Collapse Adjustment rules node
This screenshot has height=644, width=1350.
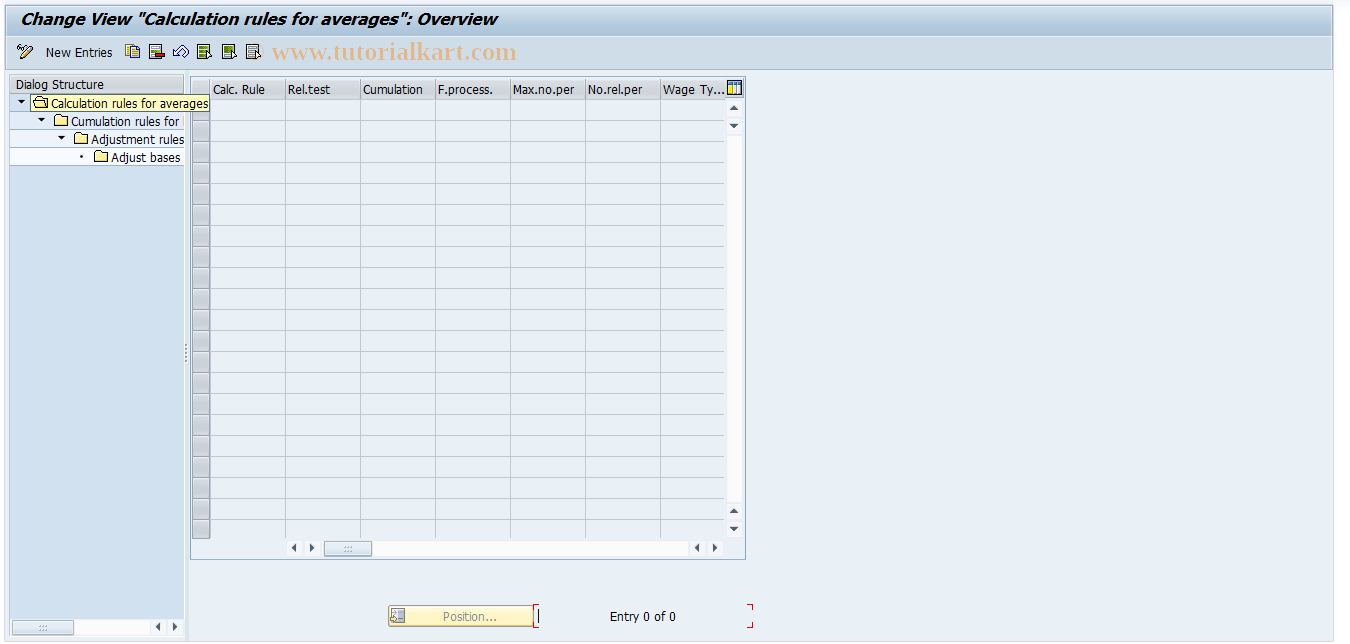(x=61, y=138)
